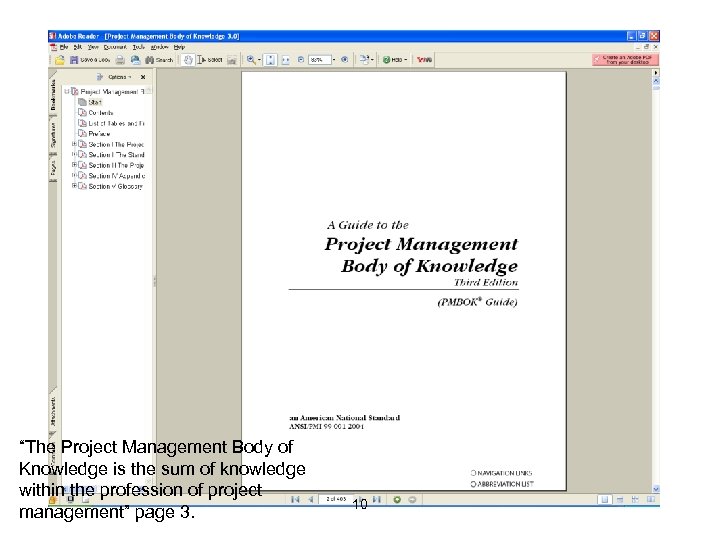Open the Attachments side tab
Screen dimensions: 720x540
click(x=53, y=411)
